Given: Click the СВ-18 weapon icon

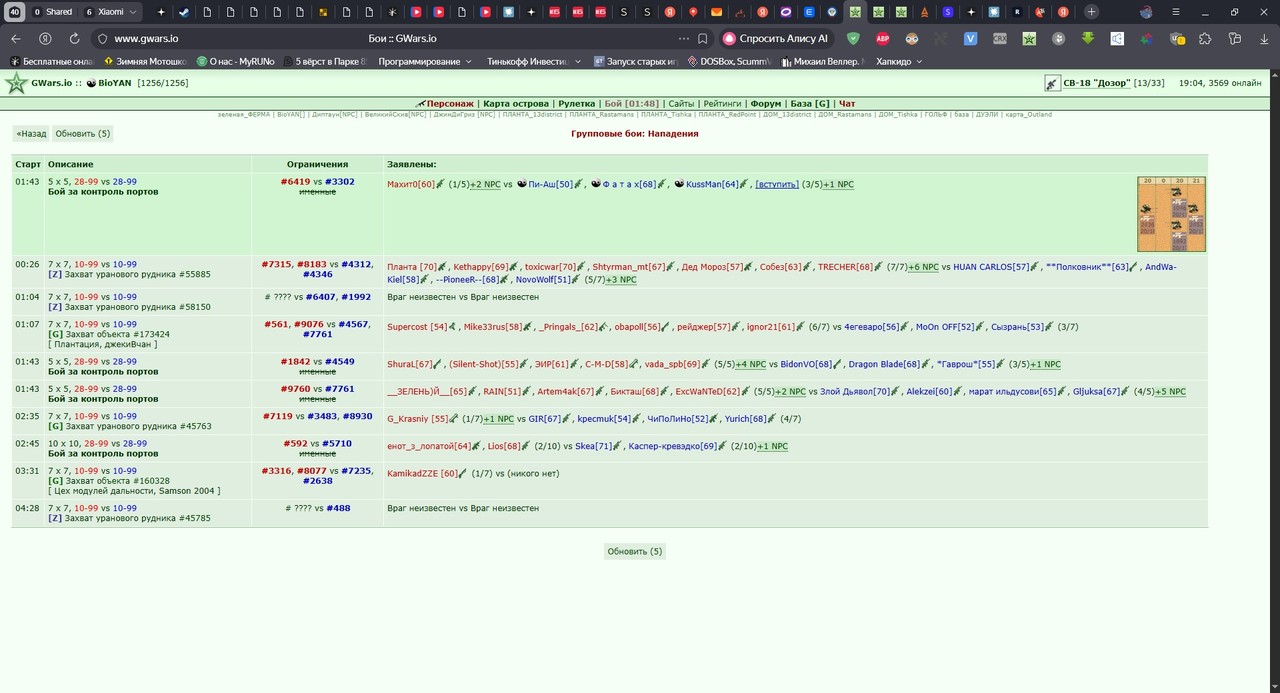Looking at the screenshot, I should [x=1052, y=83].
